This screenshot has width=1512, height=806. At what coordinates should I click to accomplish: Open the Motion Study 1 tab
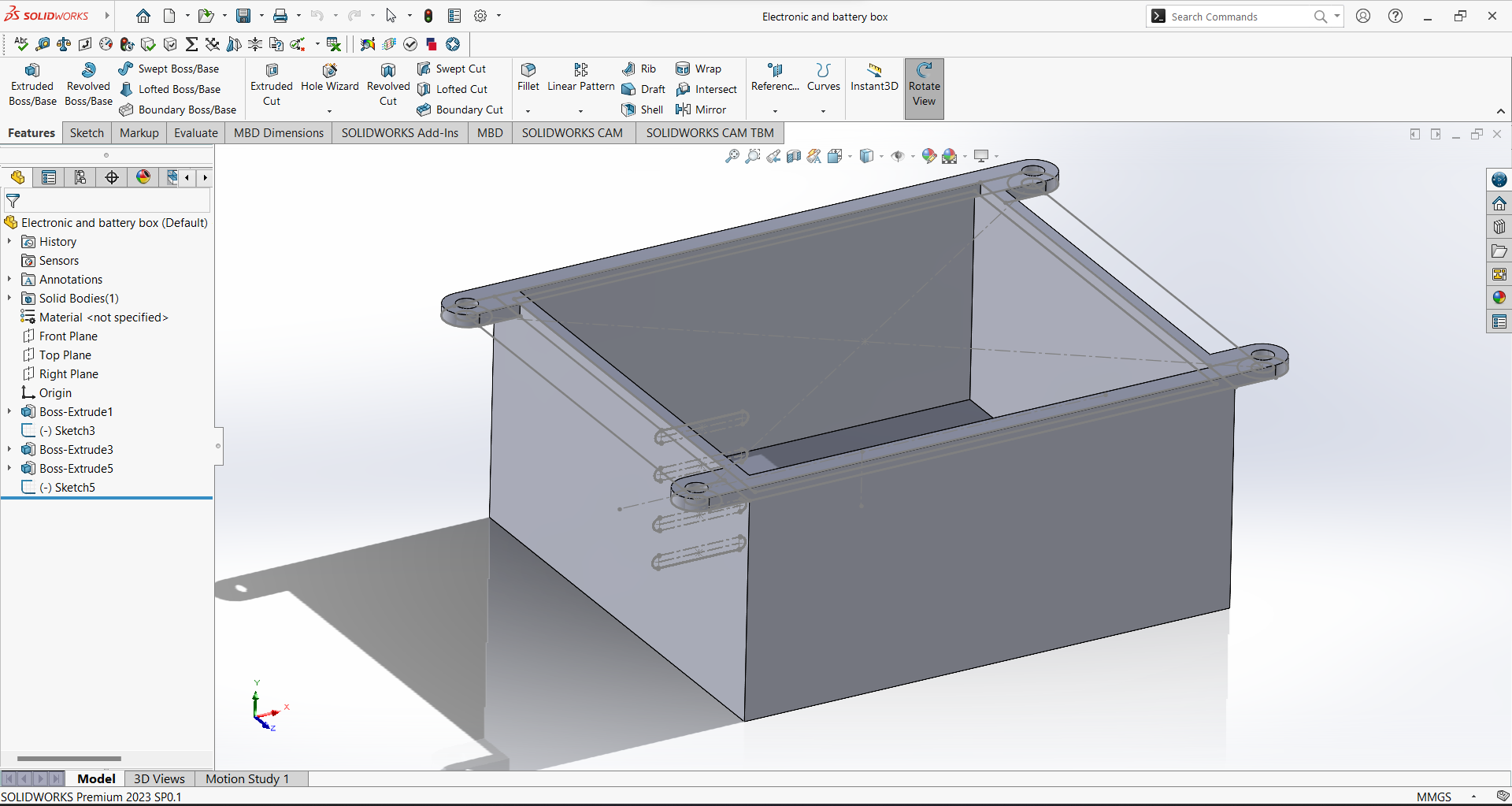click(x=247, y=778)
